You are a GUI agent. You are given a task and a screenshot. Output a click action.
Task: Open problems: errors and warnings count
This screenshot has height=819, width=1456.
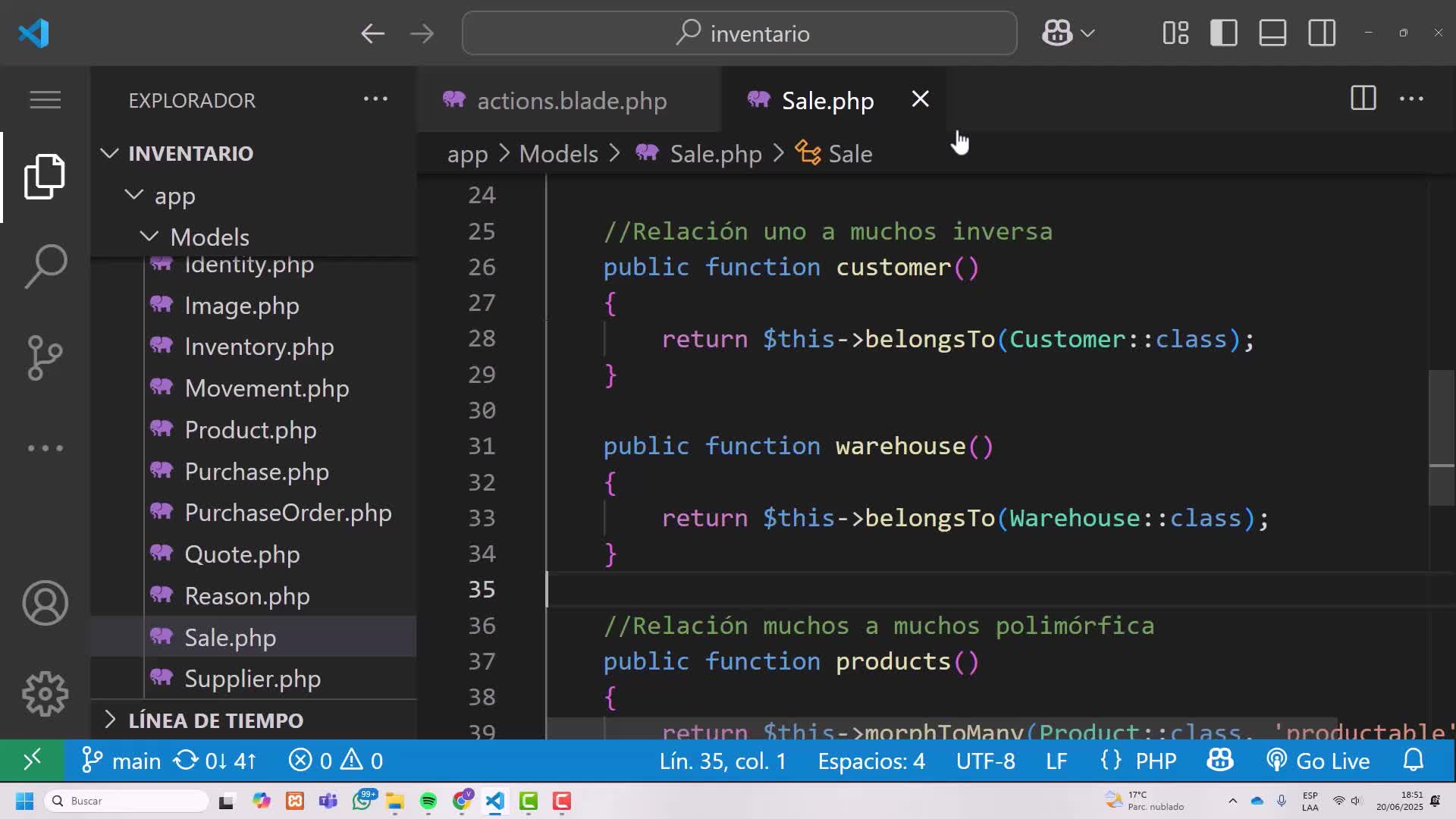(x=336, y=761)
